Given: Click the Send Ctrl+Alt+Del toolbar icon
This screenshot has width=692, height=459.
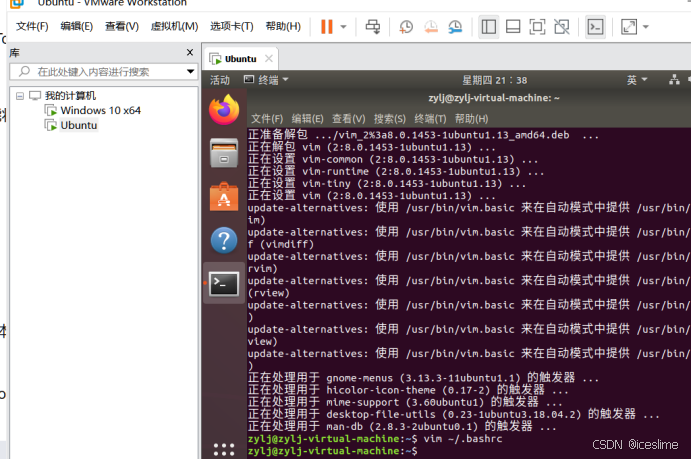Looking at the screenshot, I should pos(372,26).
